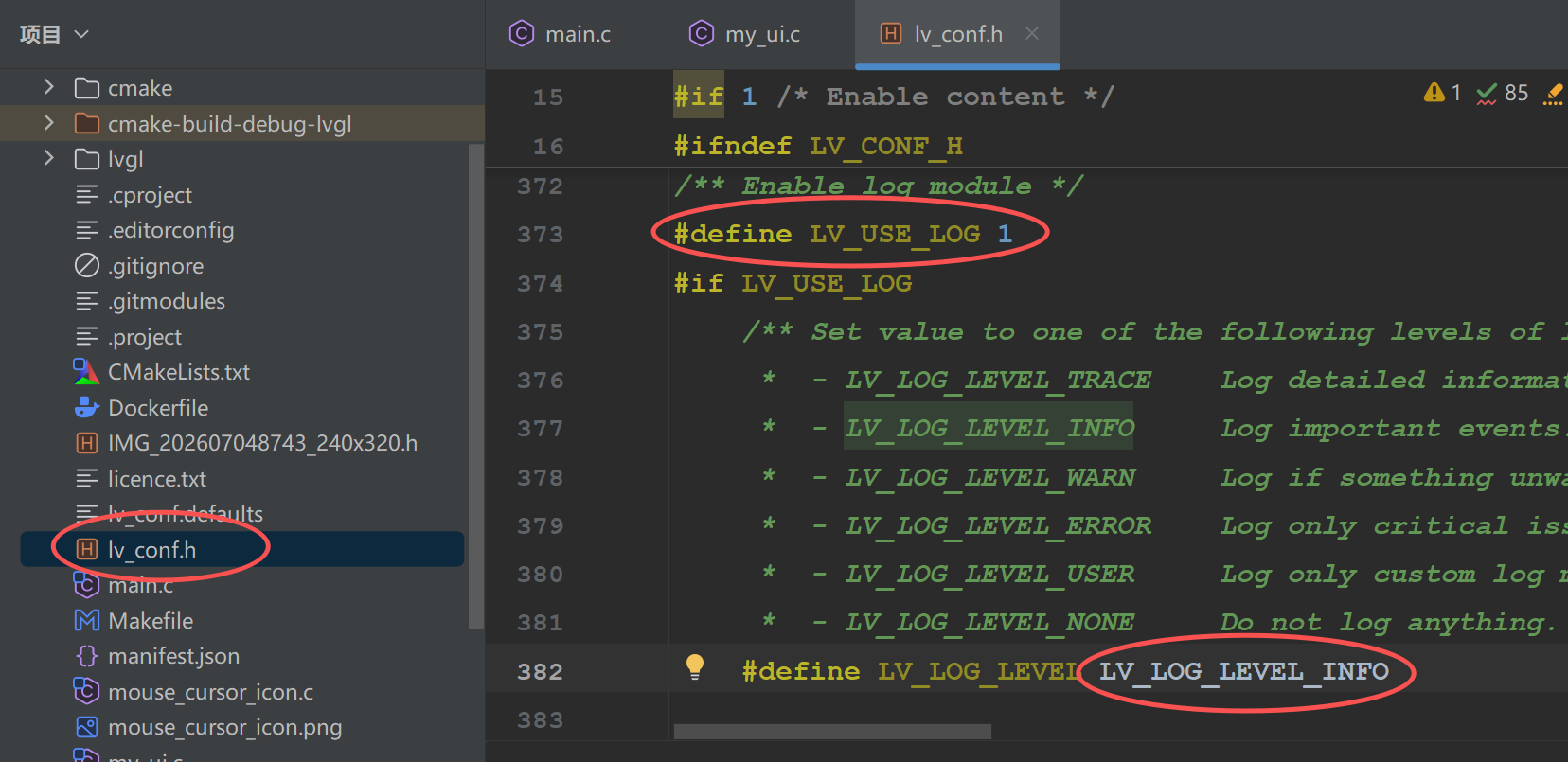This screenshot has width=1568, height=762.
Task: Open manifest.json from the tree
Action: (x=173, y=656)
